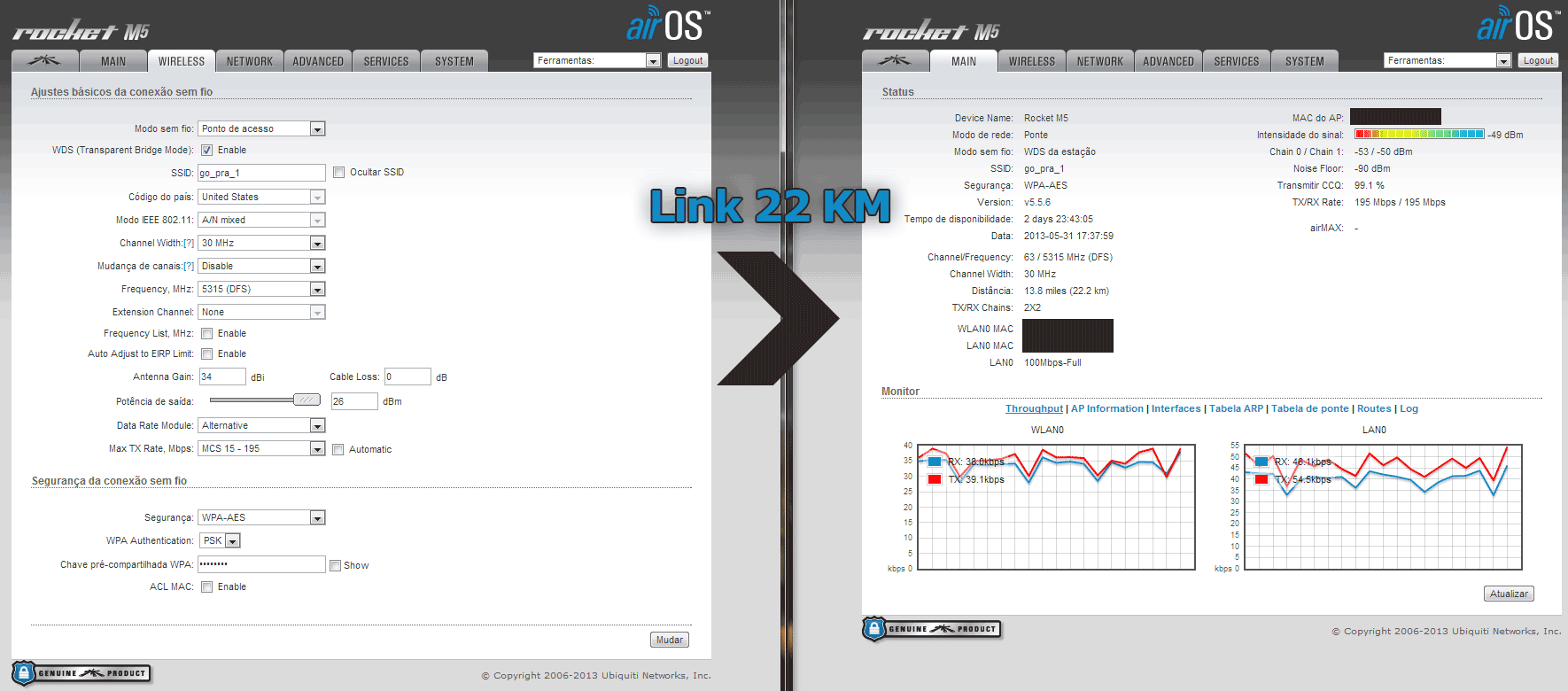This screenshot has height=691, width=1568.
Task: Click the Rocket M5 logo in left panel
Action: point(81,32)
